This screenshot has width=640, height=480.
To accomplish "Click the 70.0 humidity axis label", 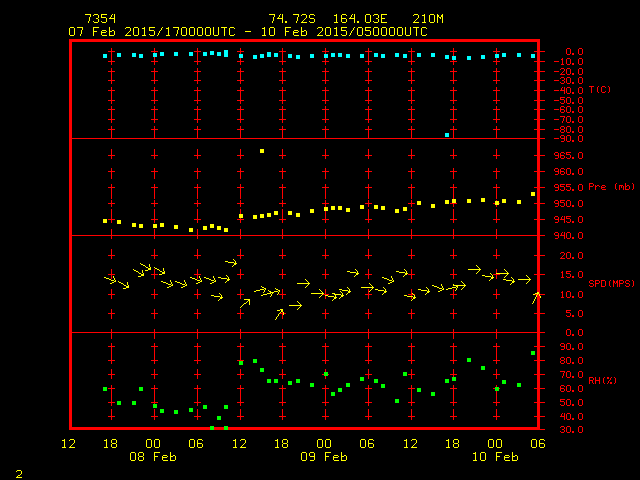I will [x=571, y=374].
